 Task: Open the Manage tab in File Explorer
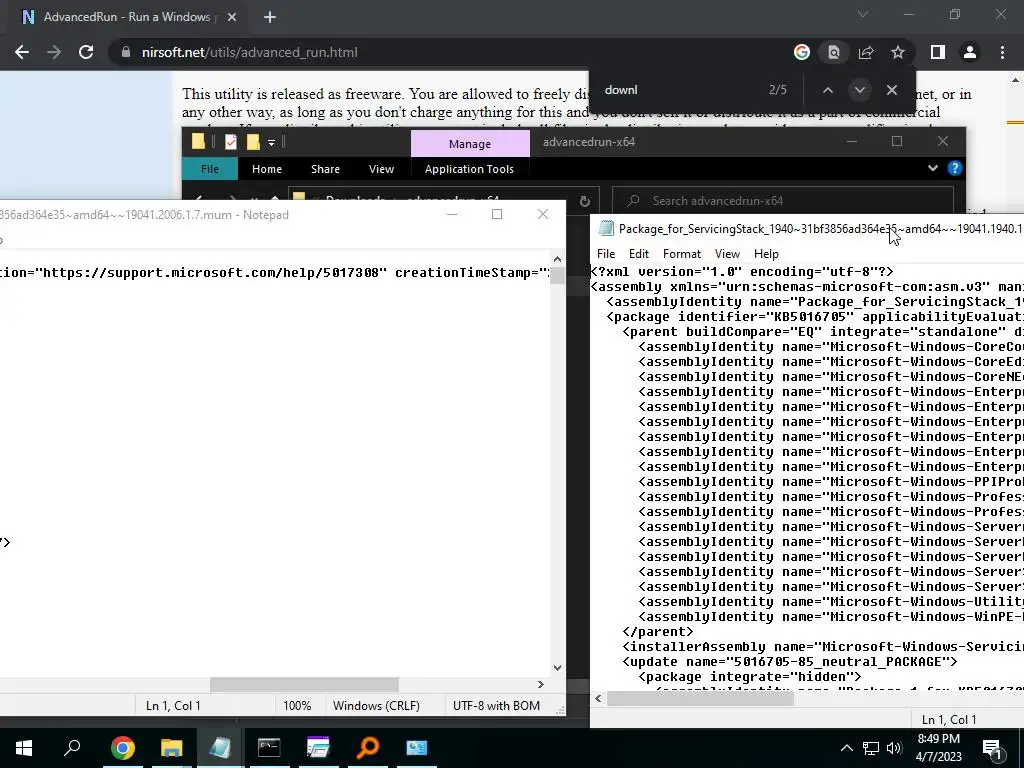pos(470,144)
